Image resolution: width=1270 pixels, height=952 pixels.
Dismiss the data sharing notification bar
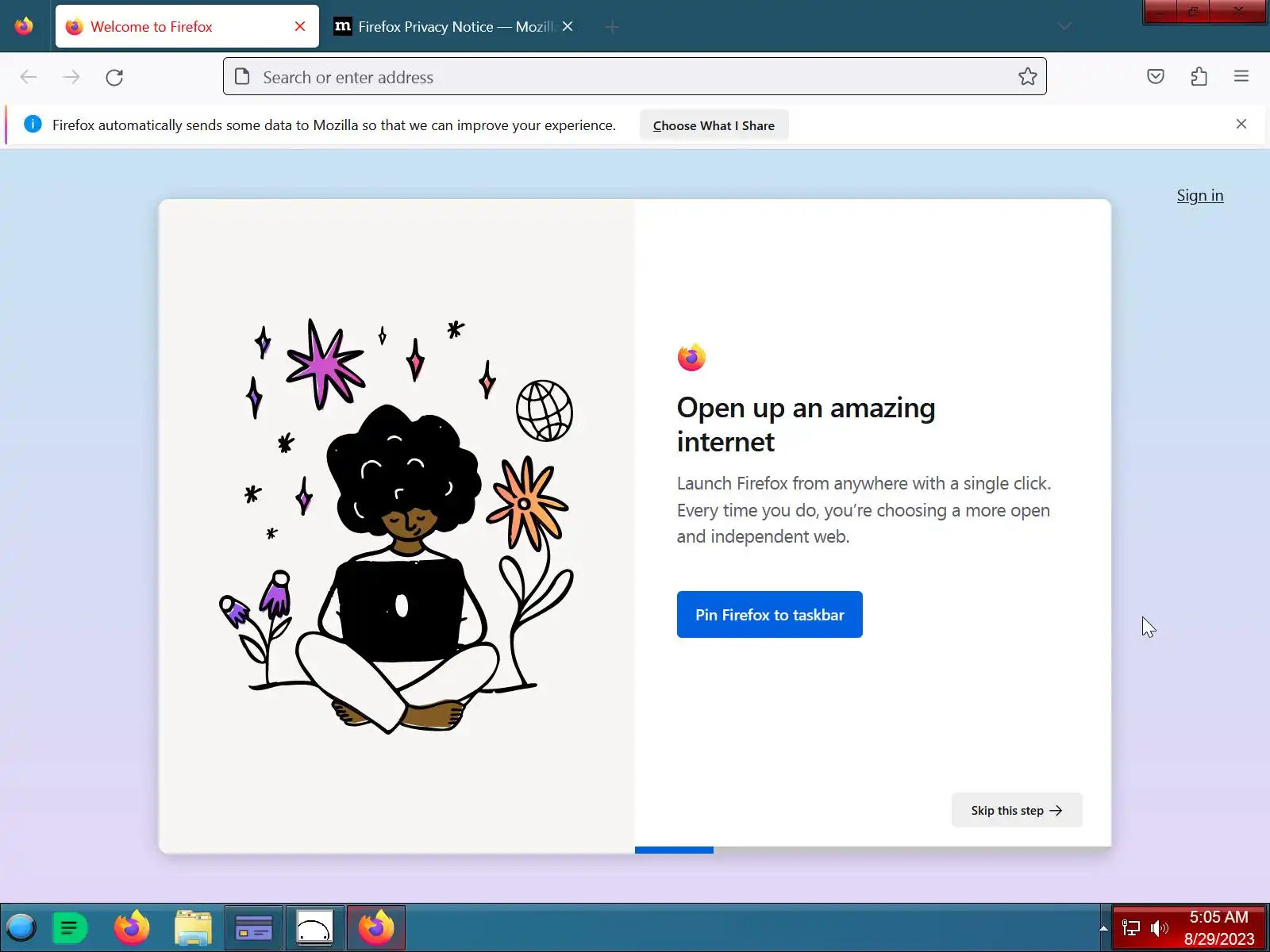point(1241,124)
